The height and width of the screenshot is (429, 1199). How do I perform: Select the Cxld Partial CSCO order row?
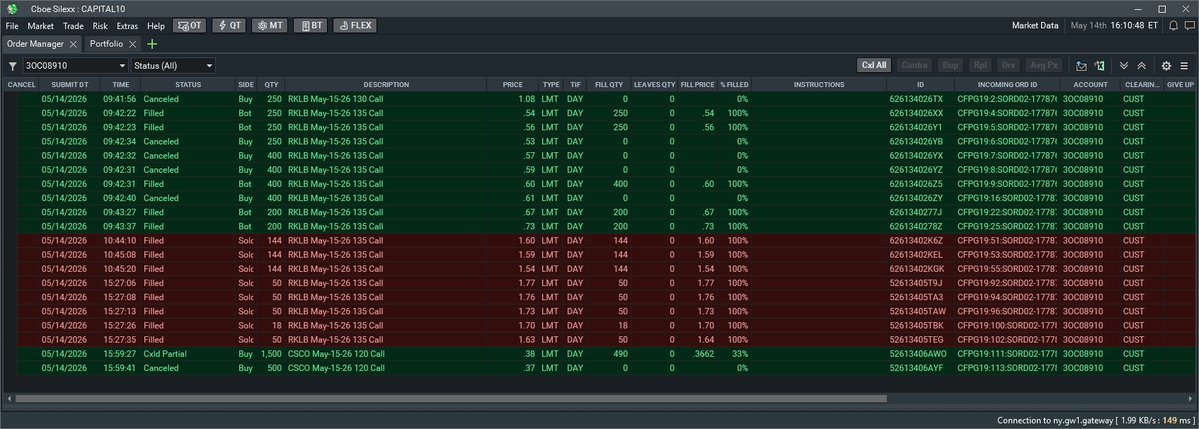pyautogui.click(x=600, y=354)
